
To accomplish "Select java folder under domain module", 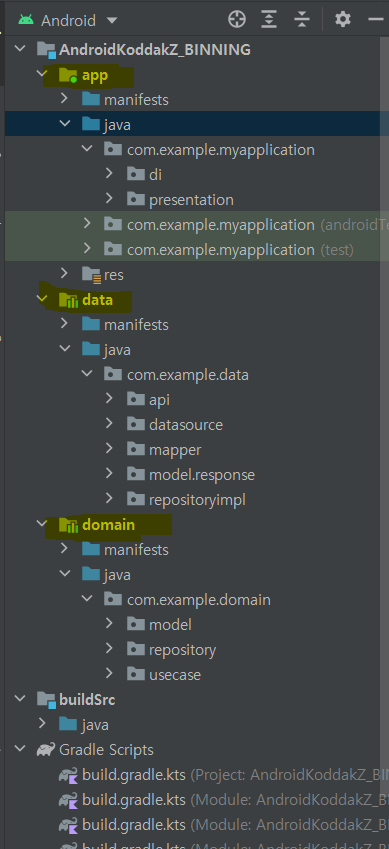I will click(x=106, y=574).
